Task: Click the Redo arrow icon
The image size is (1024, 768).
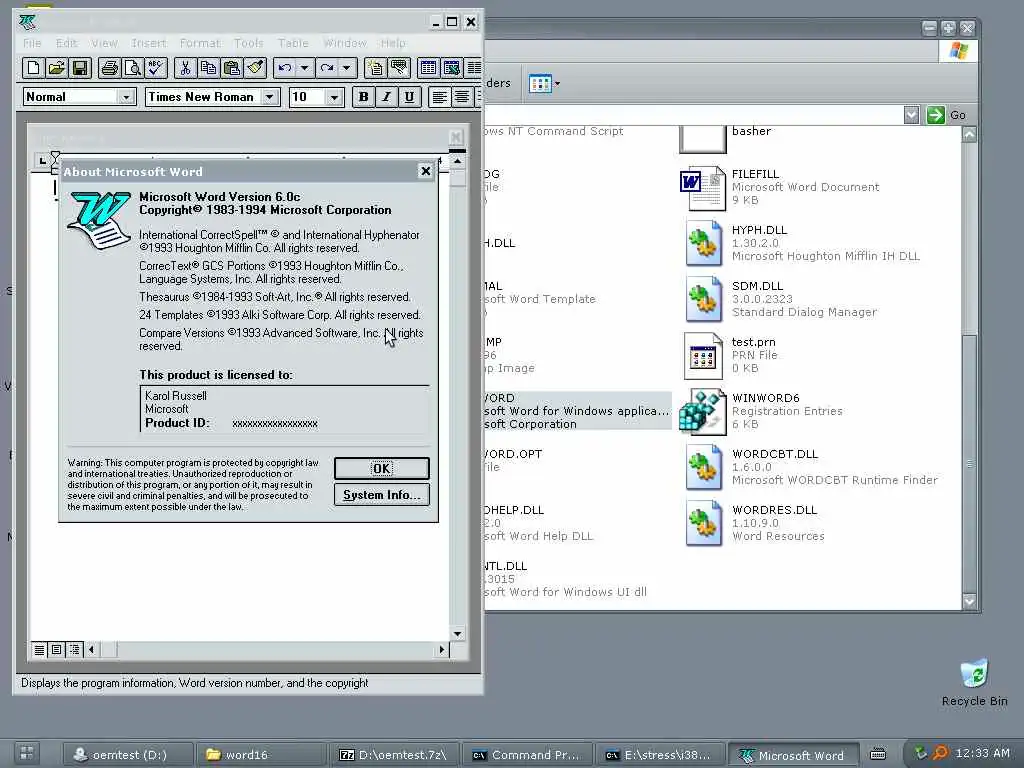Action: pos(327,68)
